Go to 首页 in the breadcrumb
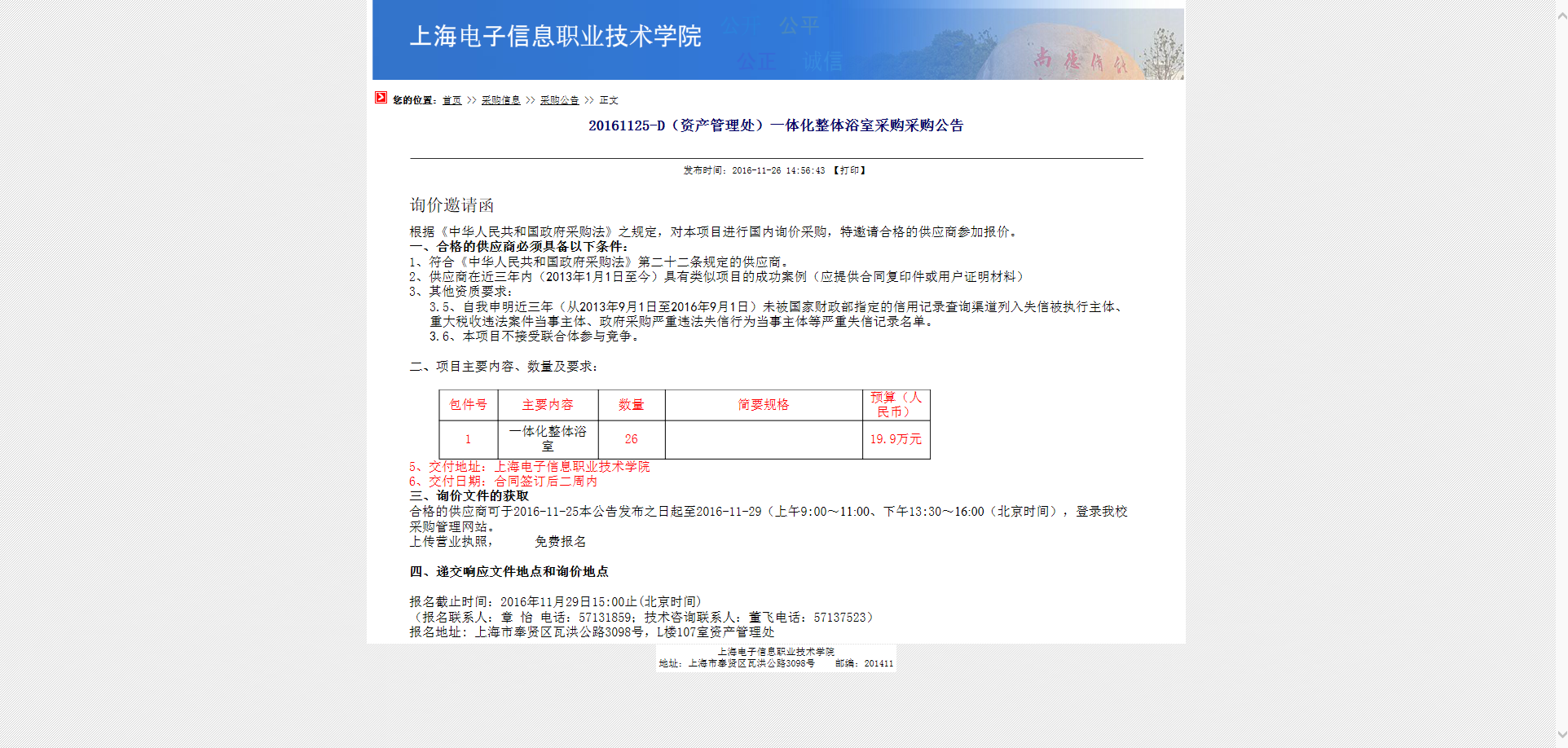 click(451, 100)
